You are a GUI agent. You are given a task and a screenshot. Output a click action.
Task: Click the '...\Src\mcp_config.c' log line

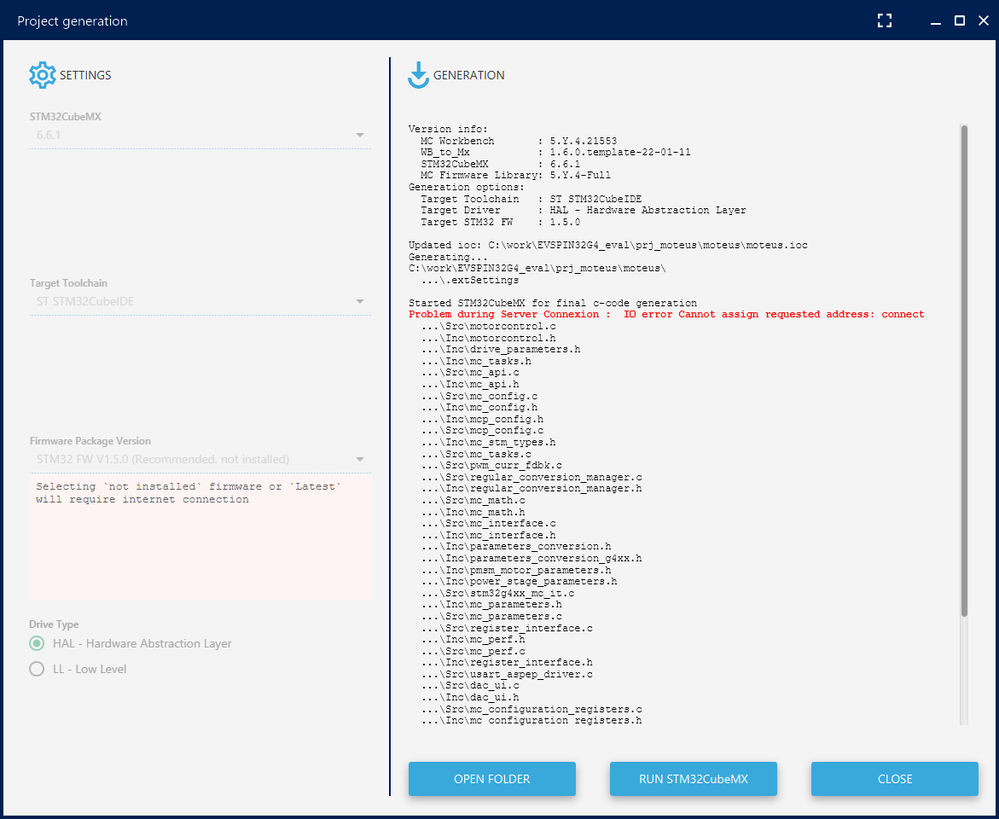pyautogui.click(x=482, y=431)
